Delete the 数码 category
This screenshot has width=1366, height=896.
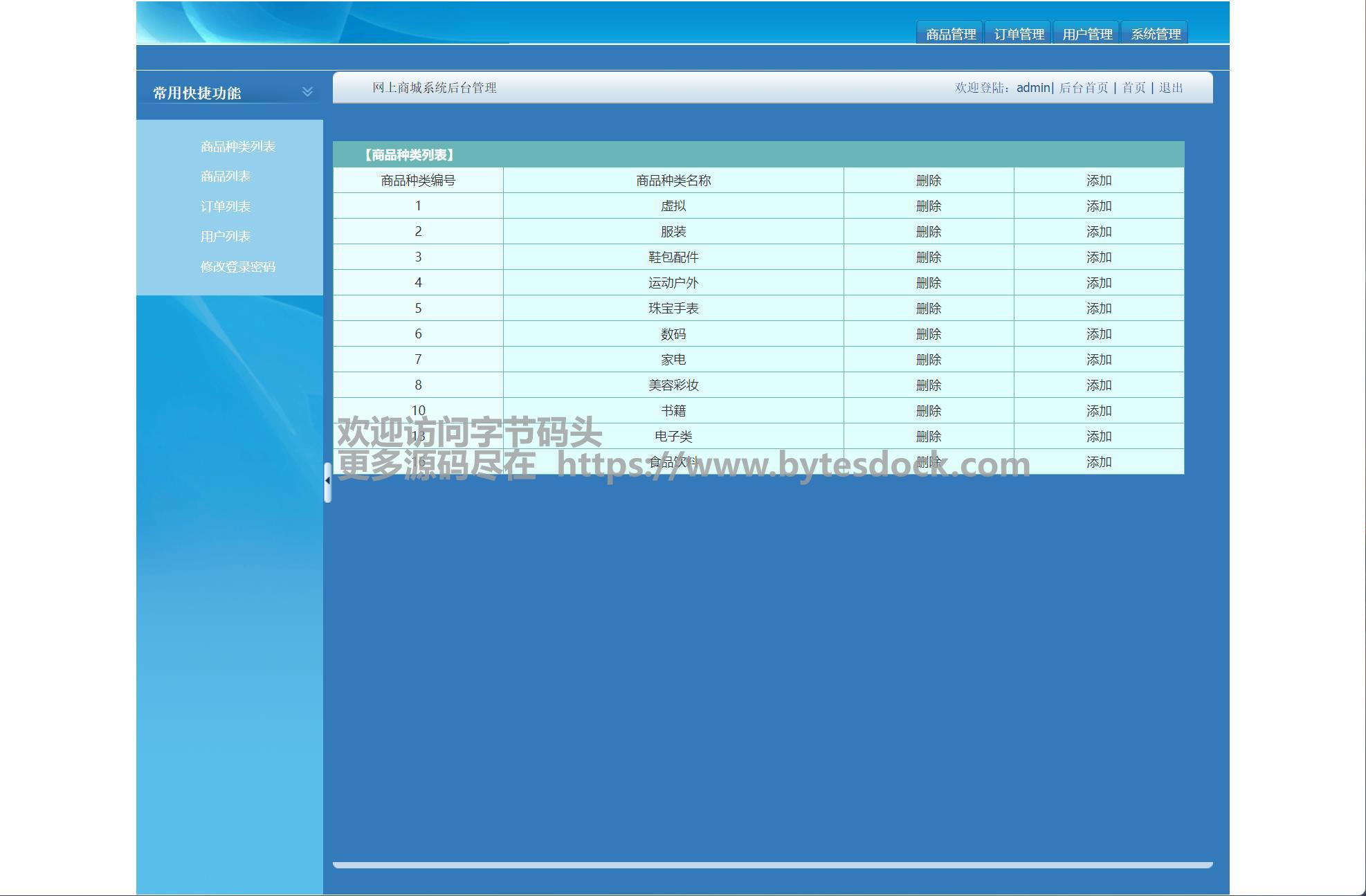pyautogui.click(x=928, y=334)
